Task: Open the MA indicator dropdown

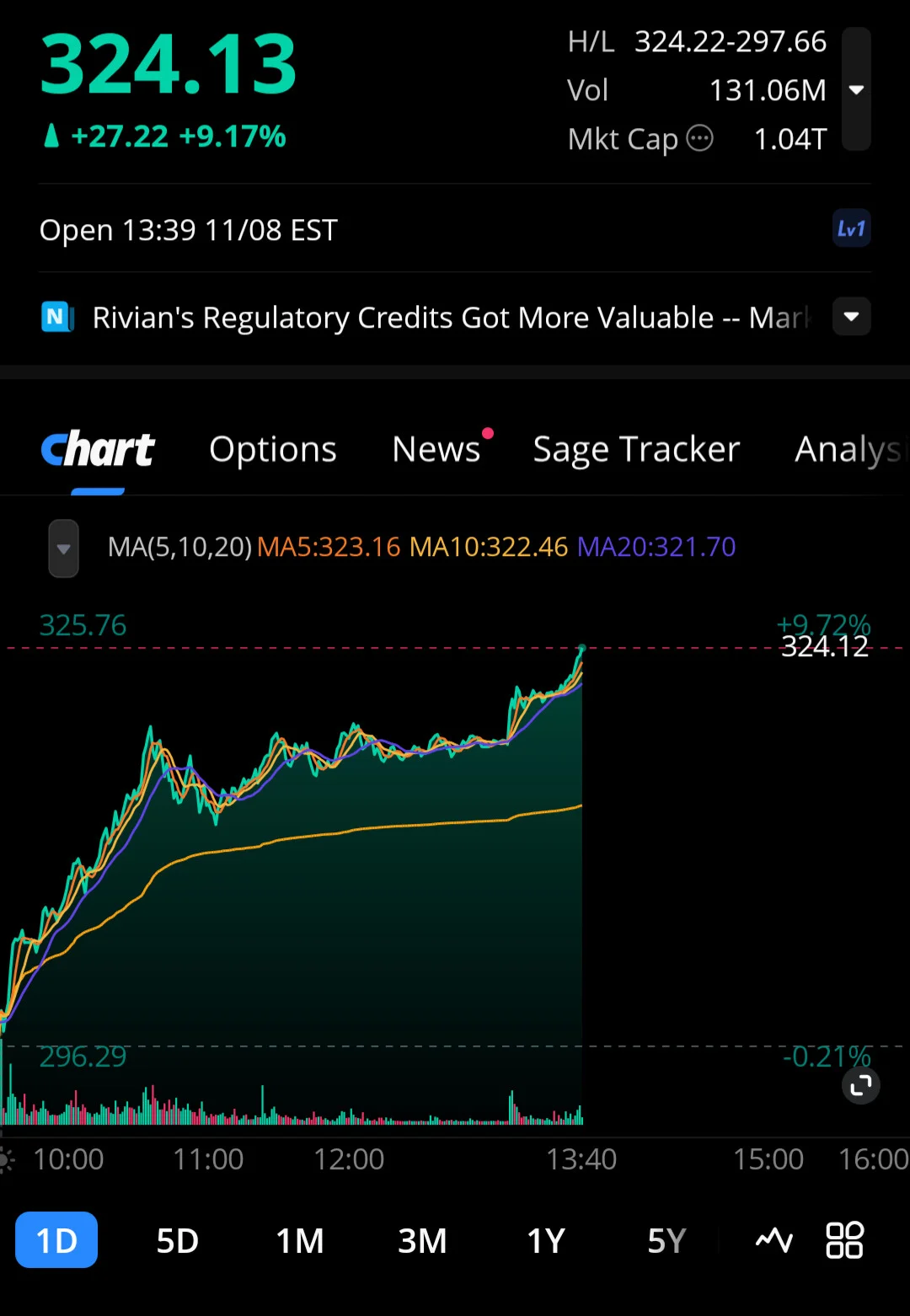Action: 63,548
